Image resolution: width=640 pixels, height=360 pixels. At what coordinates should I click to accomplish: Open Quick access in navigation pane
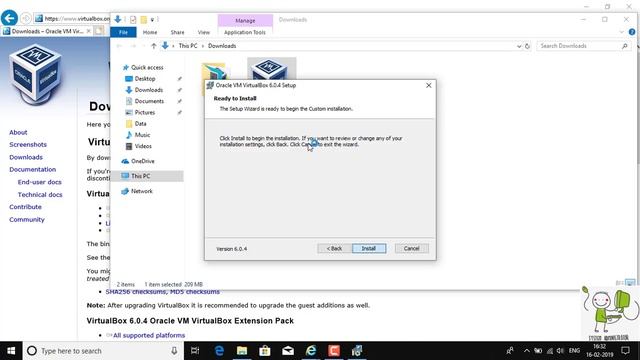pyautogui.click(x=147, y=67)
